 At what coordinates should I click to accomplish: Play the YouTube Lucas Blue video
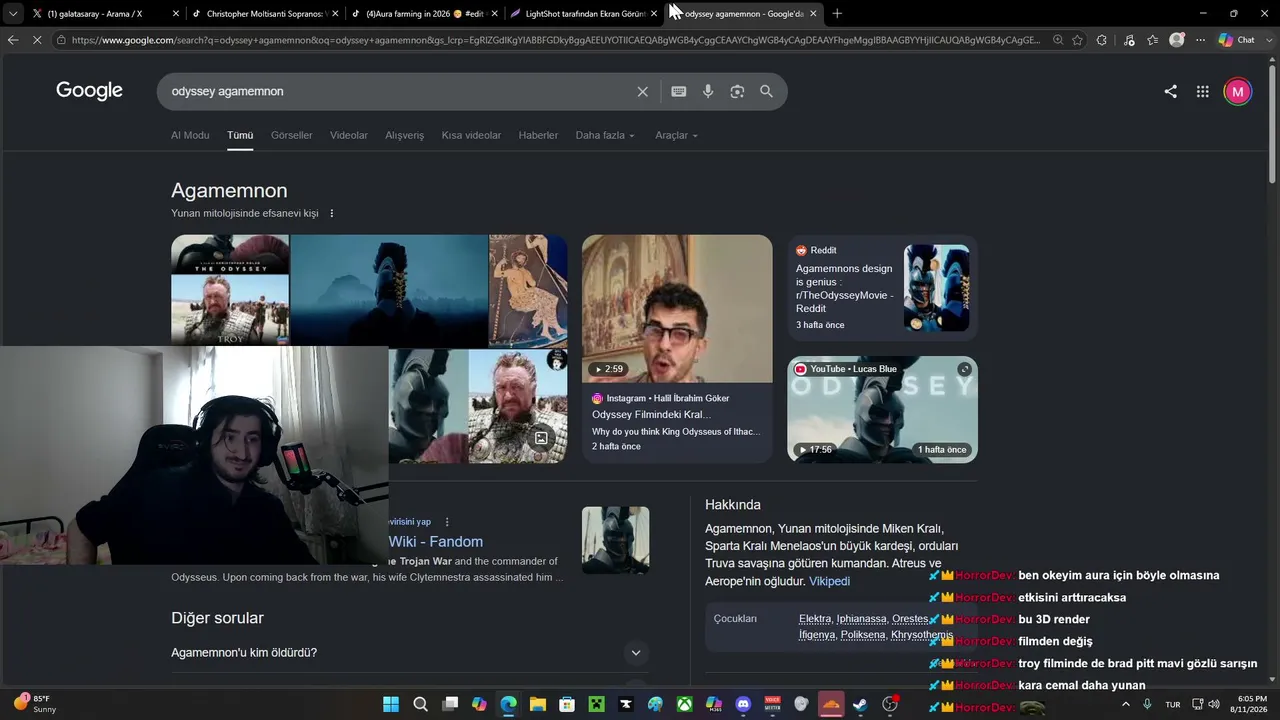[x=882, y=409]
